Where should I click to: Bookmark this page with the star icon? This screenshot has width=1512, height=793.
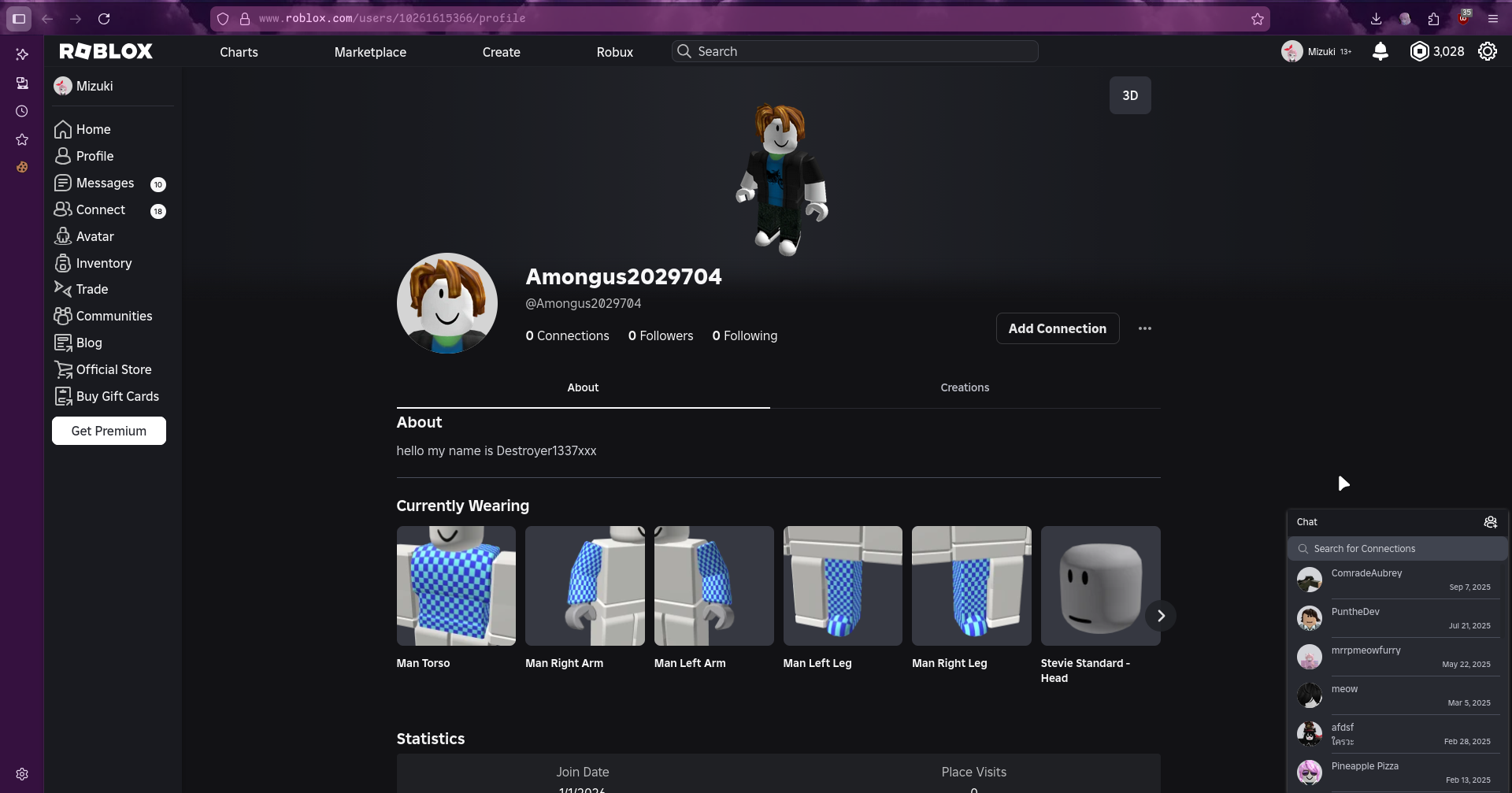[x=1257, y=19]
